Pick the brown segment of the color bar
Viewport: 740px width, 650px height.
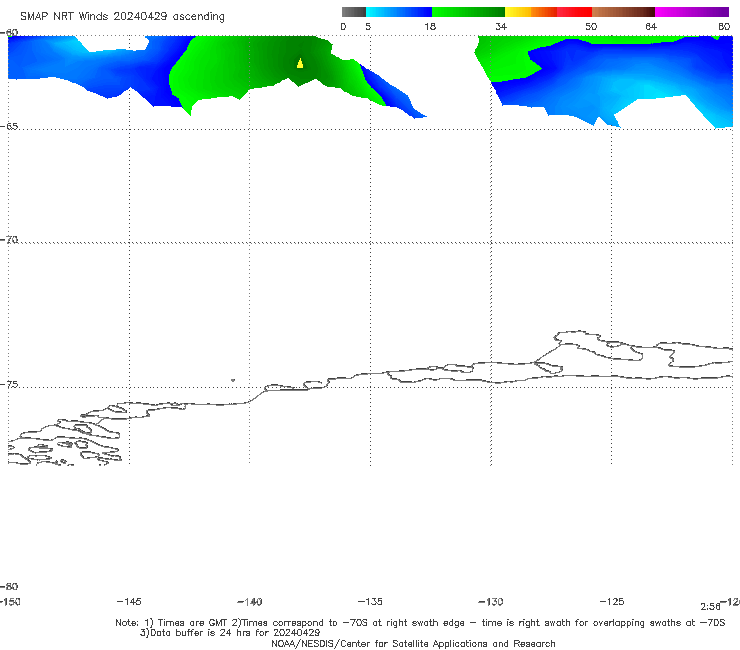coord(623,12)
